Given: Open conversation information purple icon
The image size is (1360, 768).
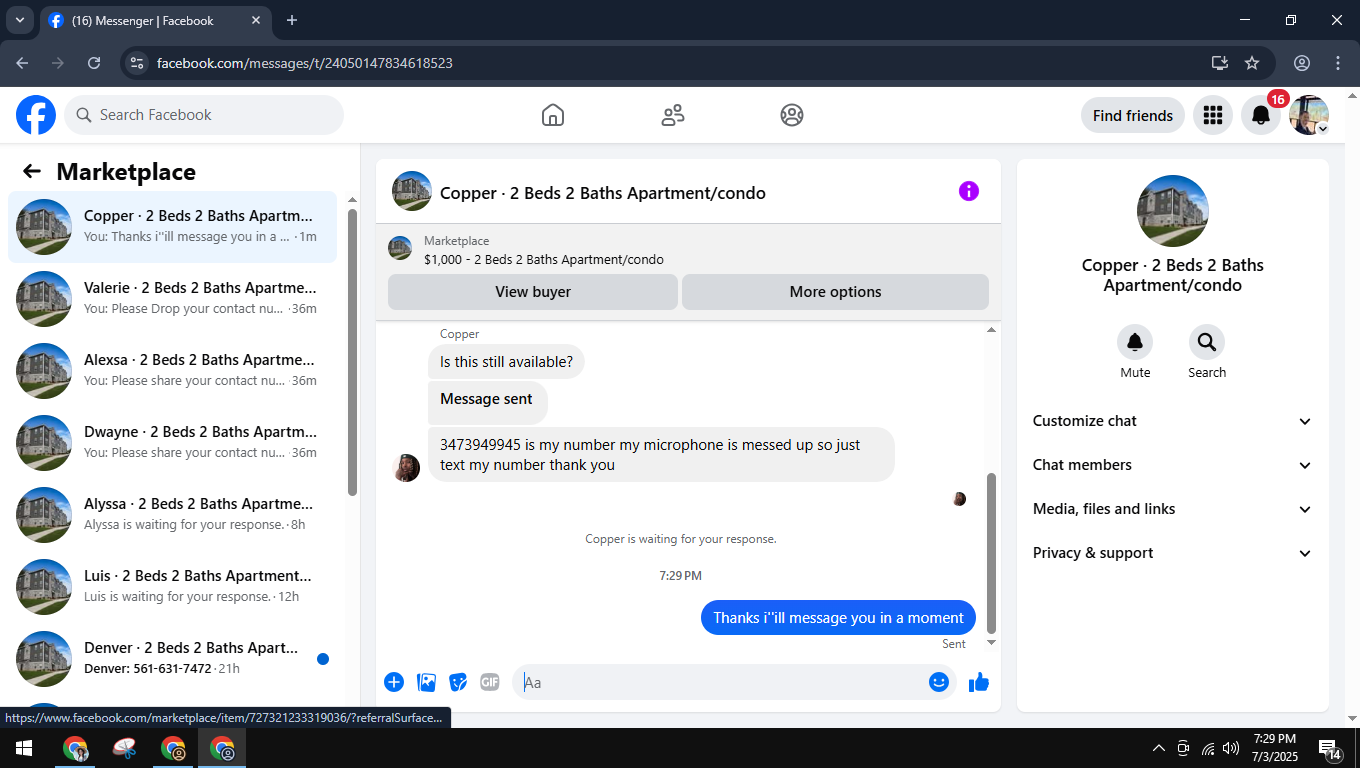Looking at the screenshot, I should [x=969, y=191].
